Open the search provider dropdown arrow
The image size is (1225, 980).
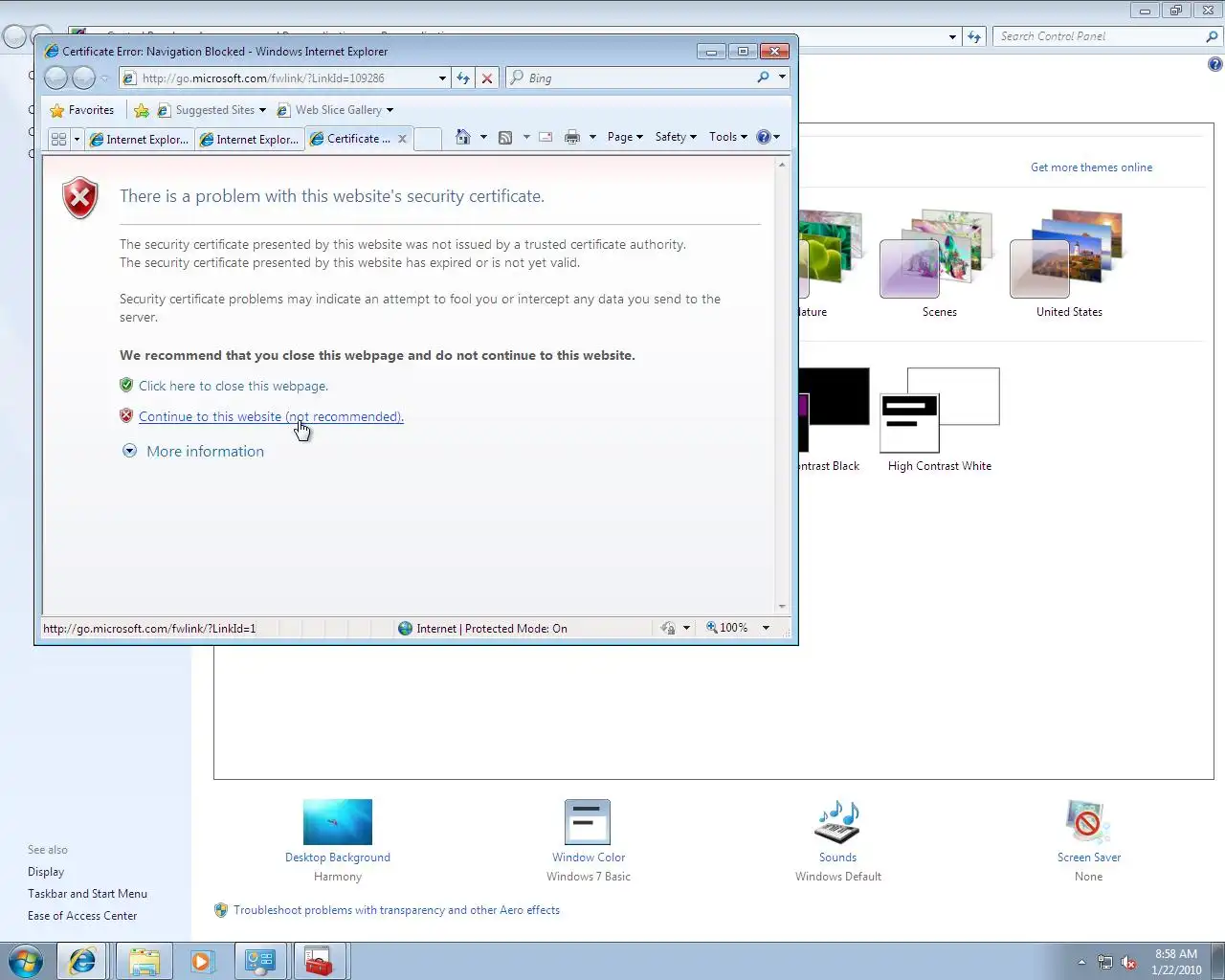click(x=782, y=78)
